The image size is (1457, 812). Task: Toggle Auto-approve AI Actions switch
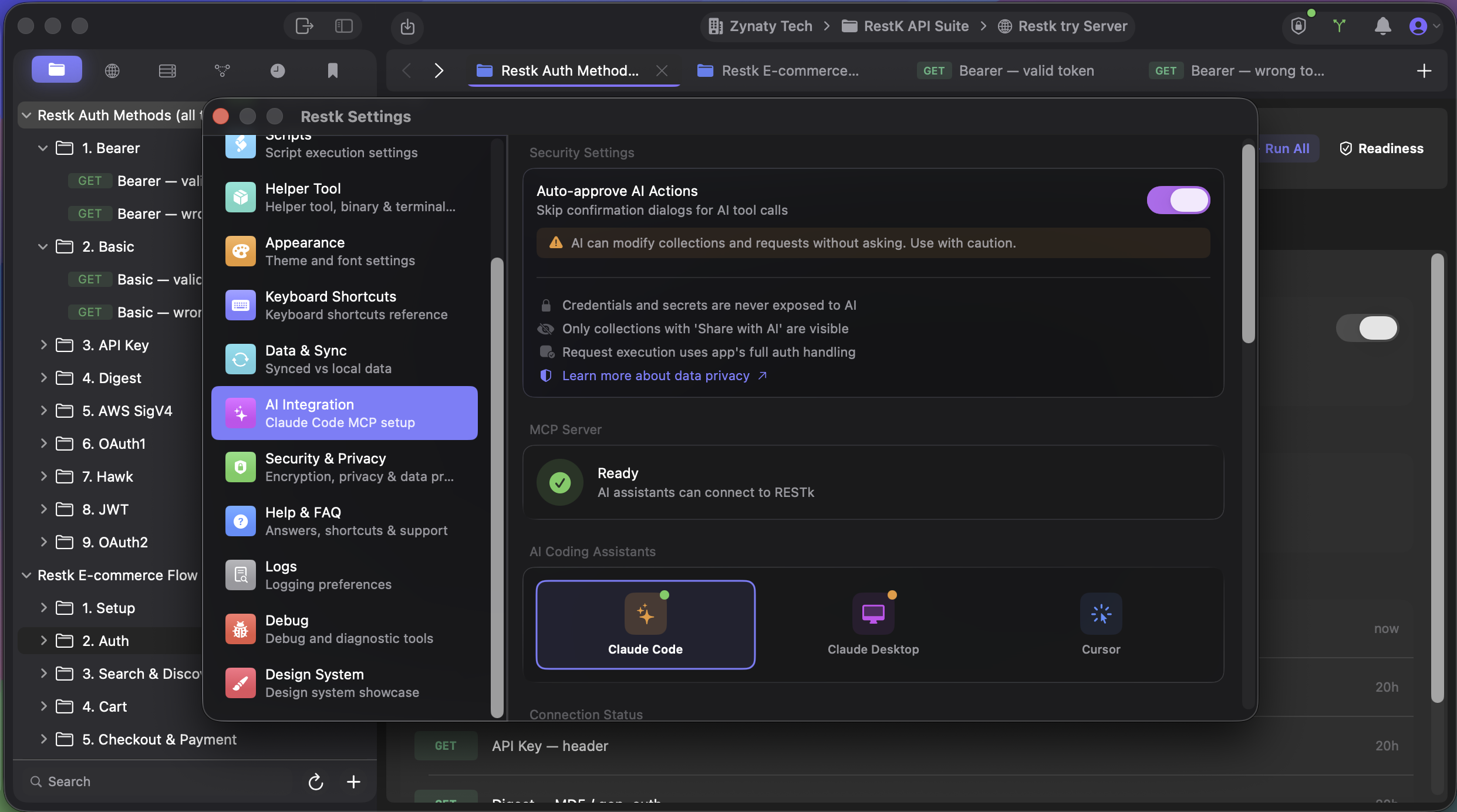pos(1178,200)
